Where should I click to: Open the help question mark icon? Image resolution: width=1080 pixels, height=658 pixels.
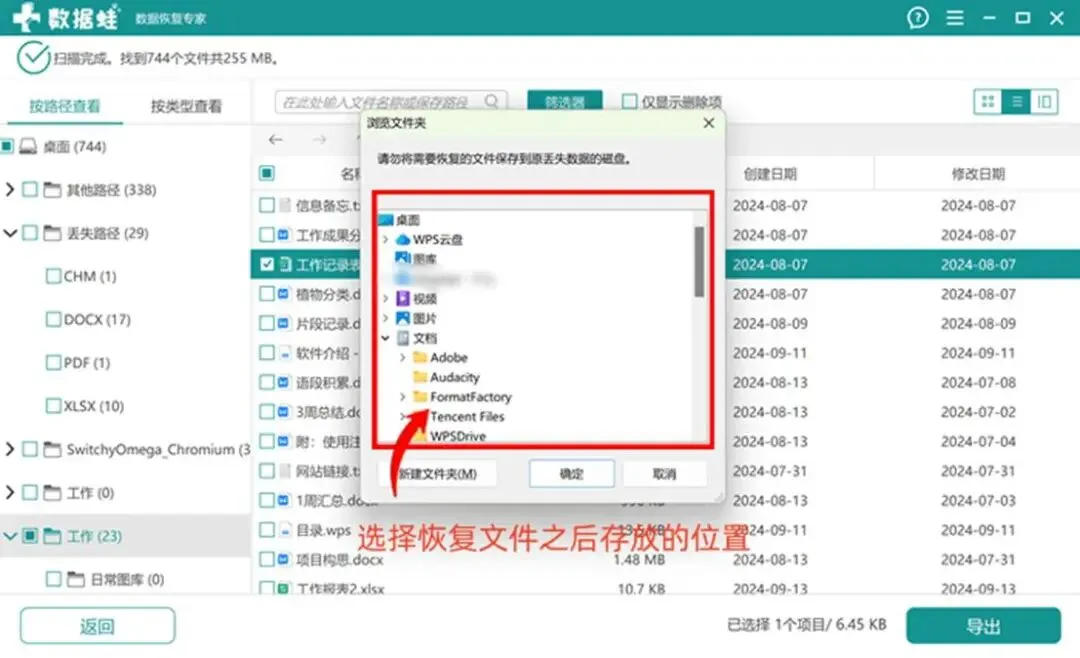[x=917, y=17]
